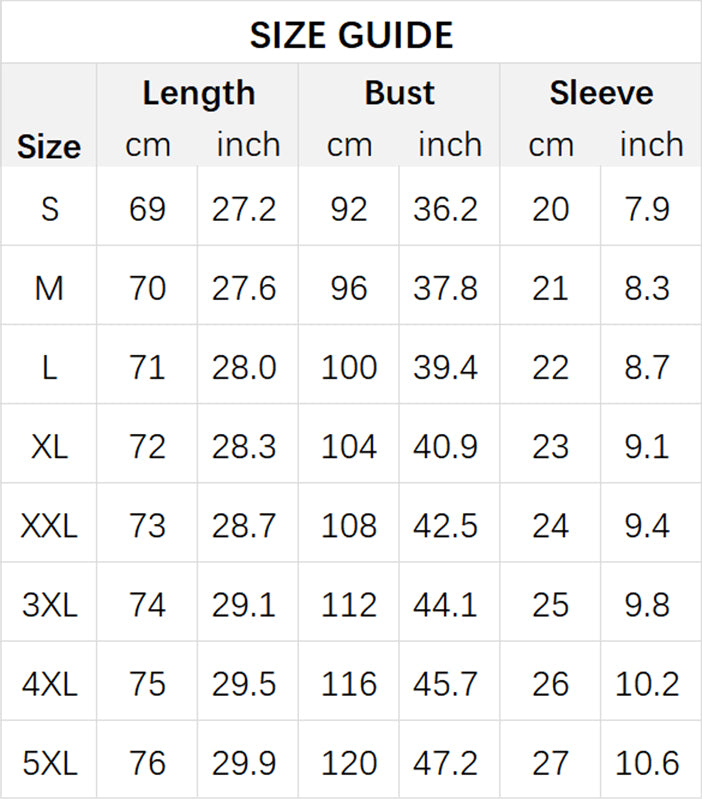Click the 27.2 inch length cell
Image resolution: width=702 pixels, height=799 pixels.
pos(244,209)
